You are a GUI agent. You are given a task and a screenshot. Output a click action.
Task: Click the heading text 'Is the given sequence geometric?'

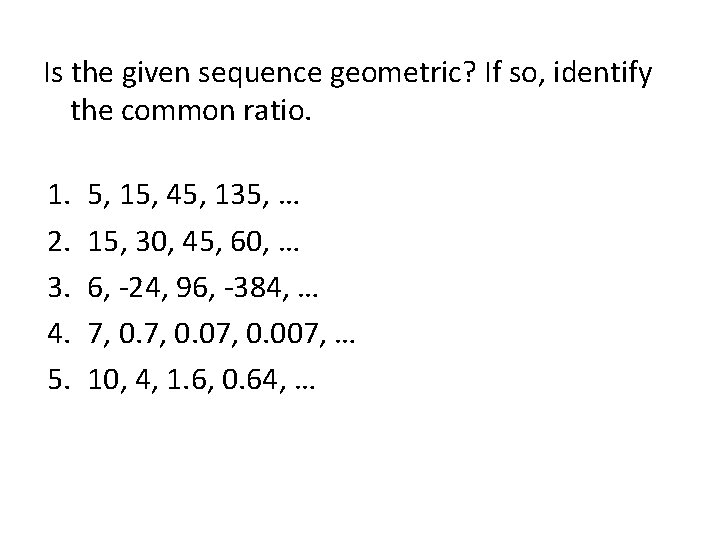[x=259, y=73]
